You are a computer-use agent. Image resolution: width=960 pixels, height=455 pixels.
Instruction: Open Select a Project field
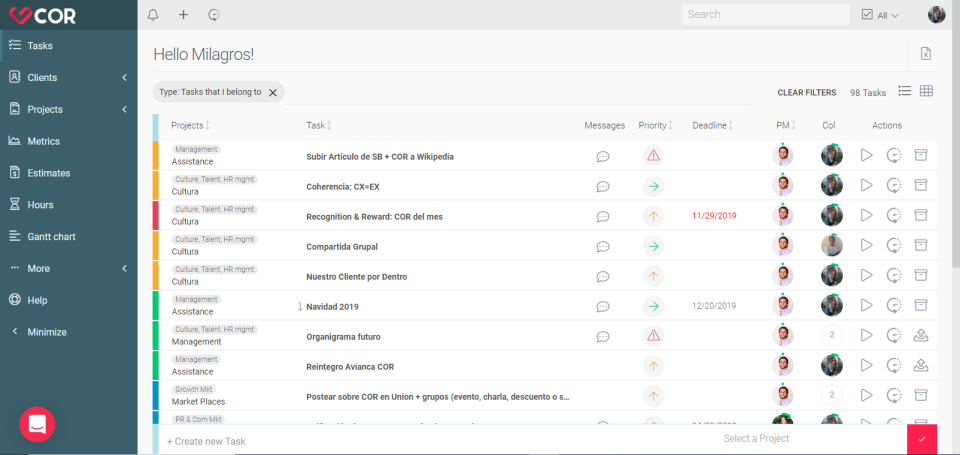point(756,438)
